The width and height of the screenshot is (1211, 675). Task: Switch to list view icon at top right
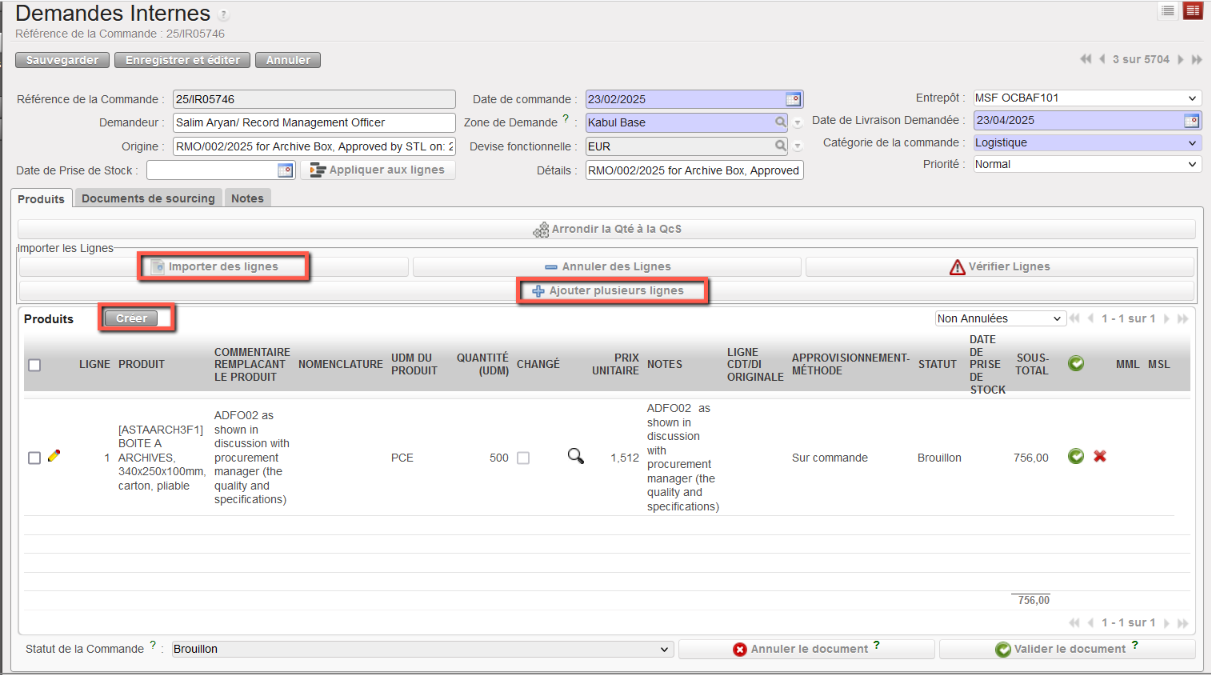coord(1167,11)
